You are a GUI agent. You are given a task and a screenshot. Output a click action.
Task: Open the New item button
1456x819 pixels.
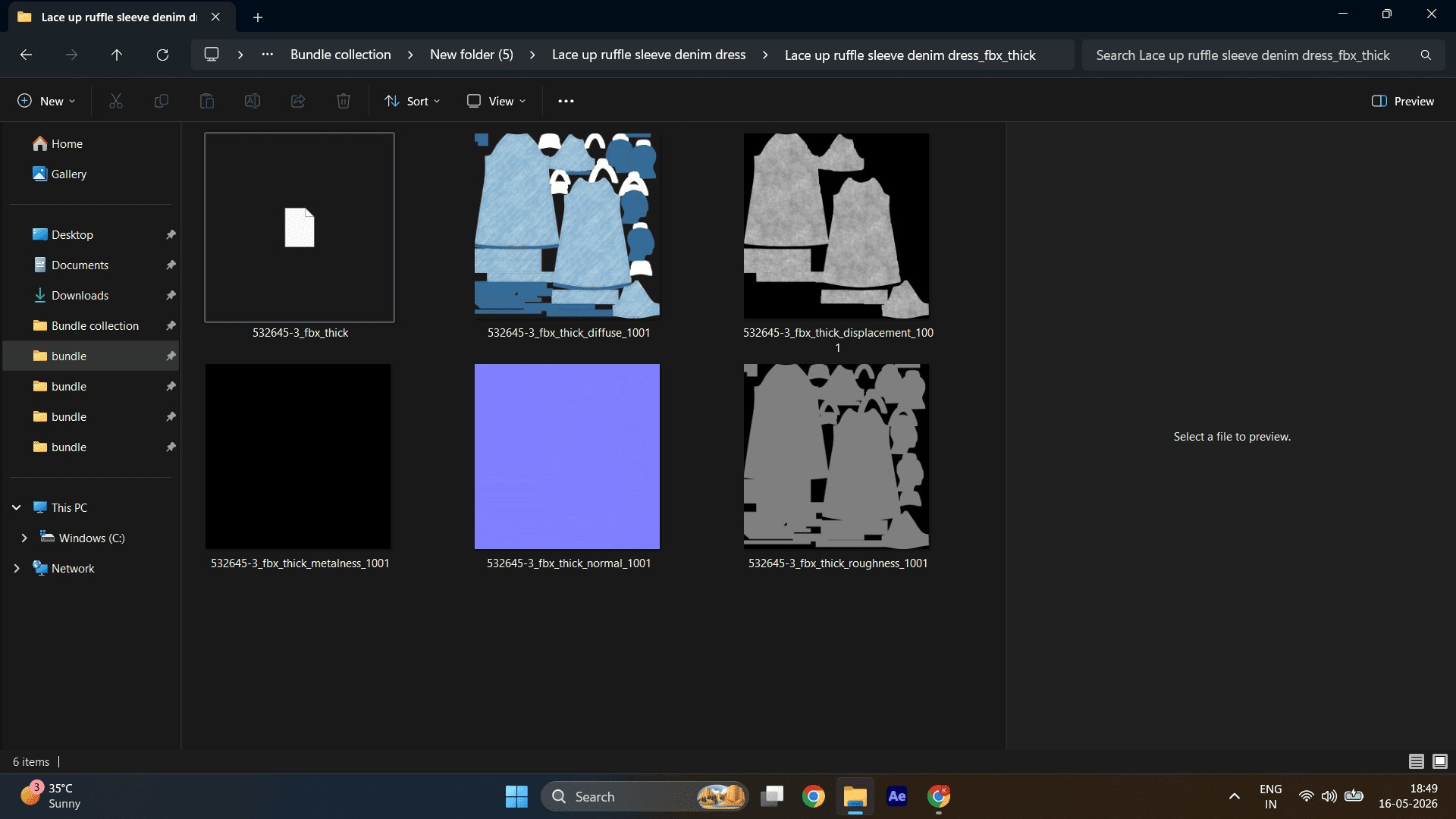click(46, 101)
